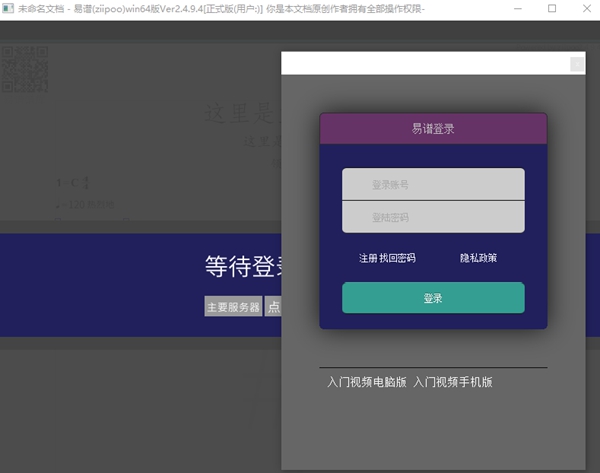This screenshot has height=473, width=600.
Task: Maximize the ziipoo application window
Action: coord(551,8)
